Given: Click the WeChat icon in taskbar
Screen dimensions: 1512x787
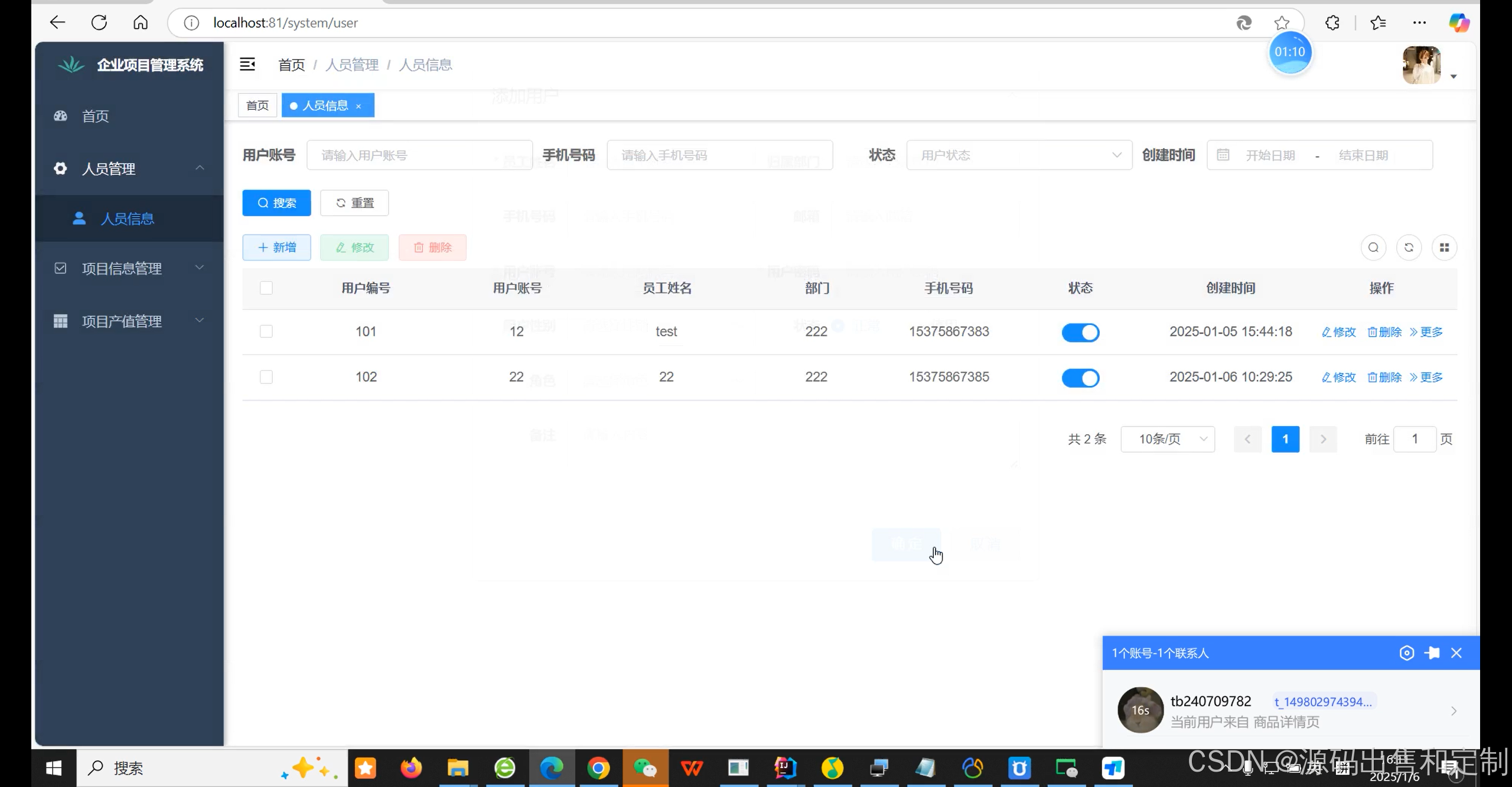Looking at the screenshot, I should coord(644,768).
